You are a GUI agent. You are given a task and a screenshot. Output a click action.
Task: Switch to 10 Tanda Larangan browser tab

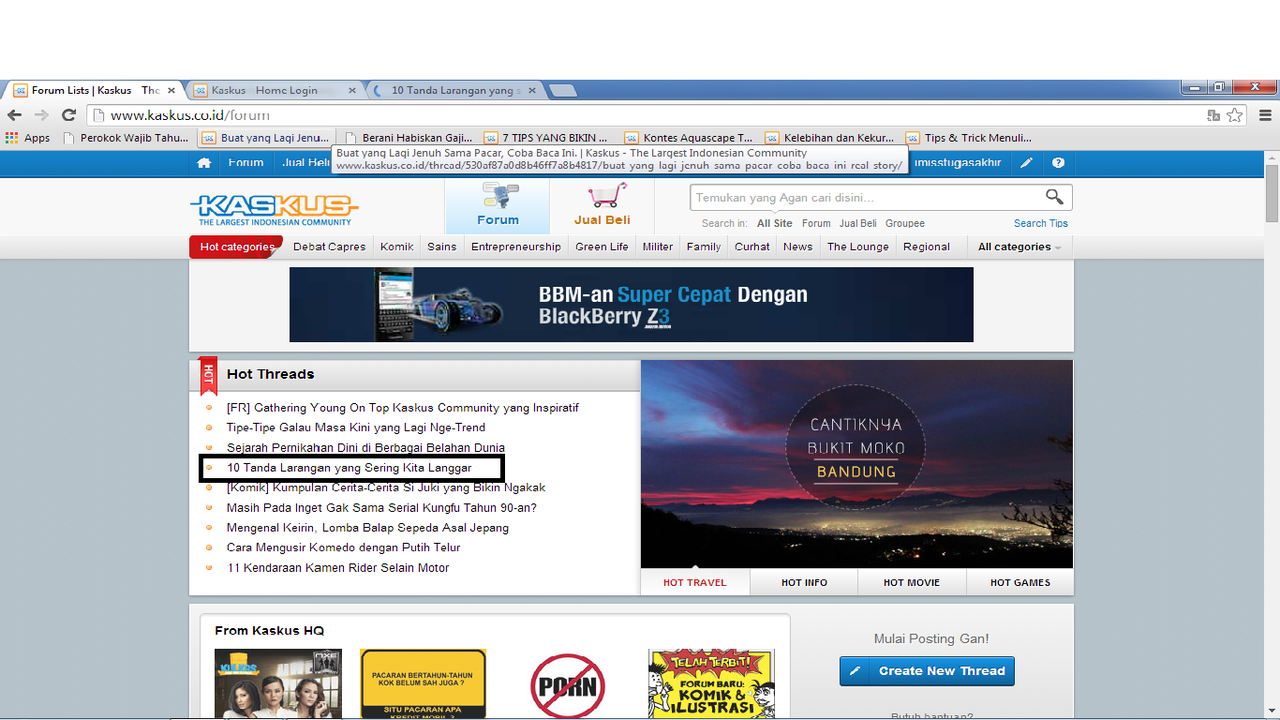coord(453,90)
